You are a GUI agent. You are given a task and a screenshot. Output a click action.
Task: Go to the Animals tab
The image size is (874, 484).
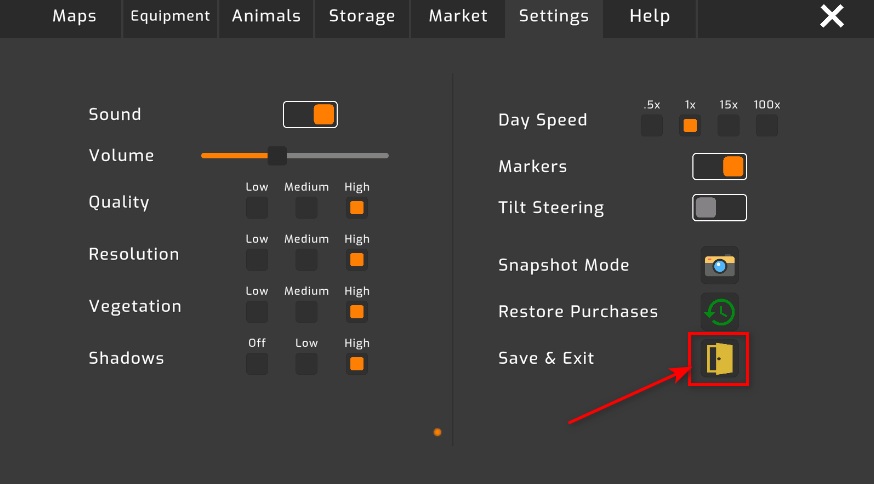tap(266, 17)
